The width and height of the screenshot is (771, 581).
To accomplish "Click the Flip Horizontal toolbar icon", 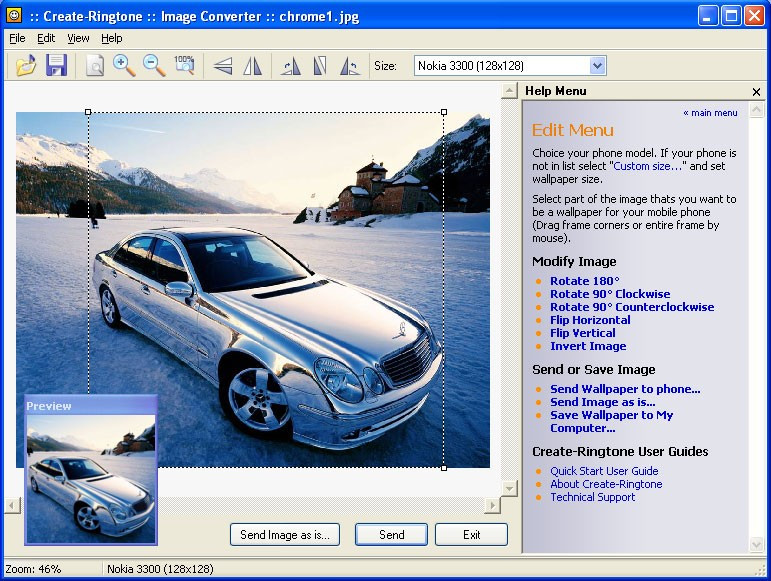I will click(x=253, y=66).
